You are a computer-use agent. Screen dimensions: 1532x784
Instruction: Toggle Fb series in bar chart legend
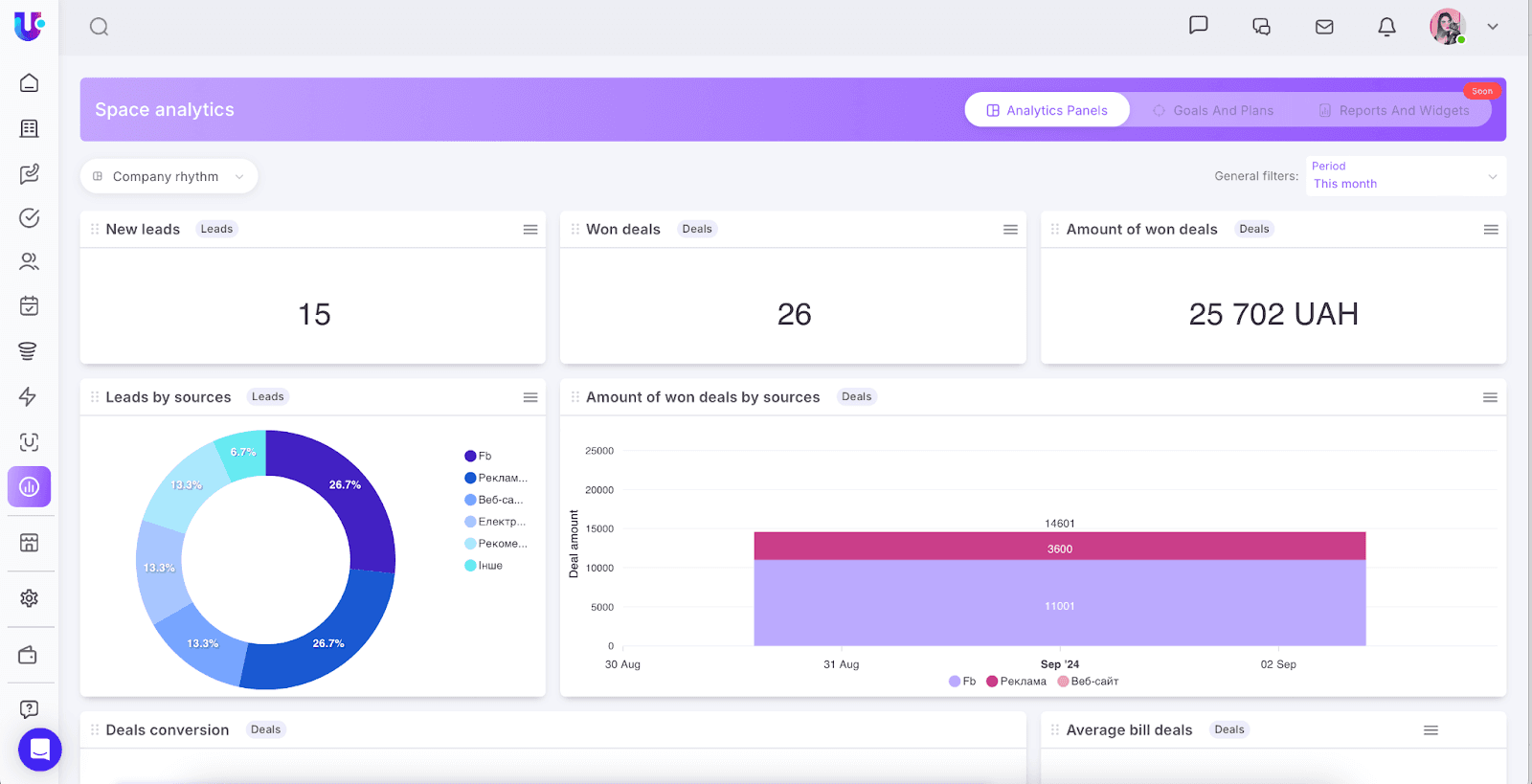click(962, 682)
